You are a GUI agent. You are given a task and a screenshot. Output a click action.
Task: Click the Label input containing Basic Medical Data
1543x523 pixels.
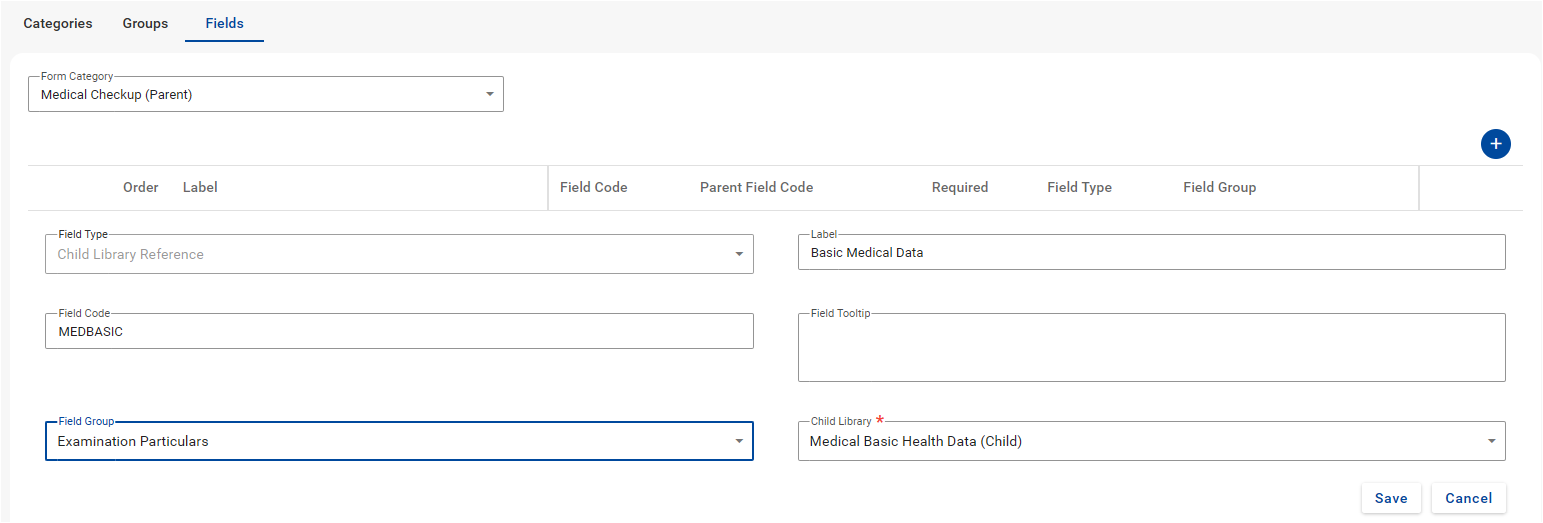1151,253
